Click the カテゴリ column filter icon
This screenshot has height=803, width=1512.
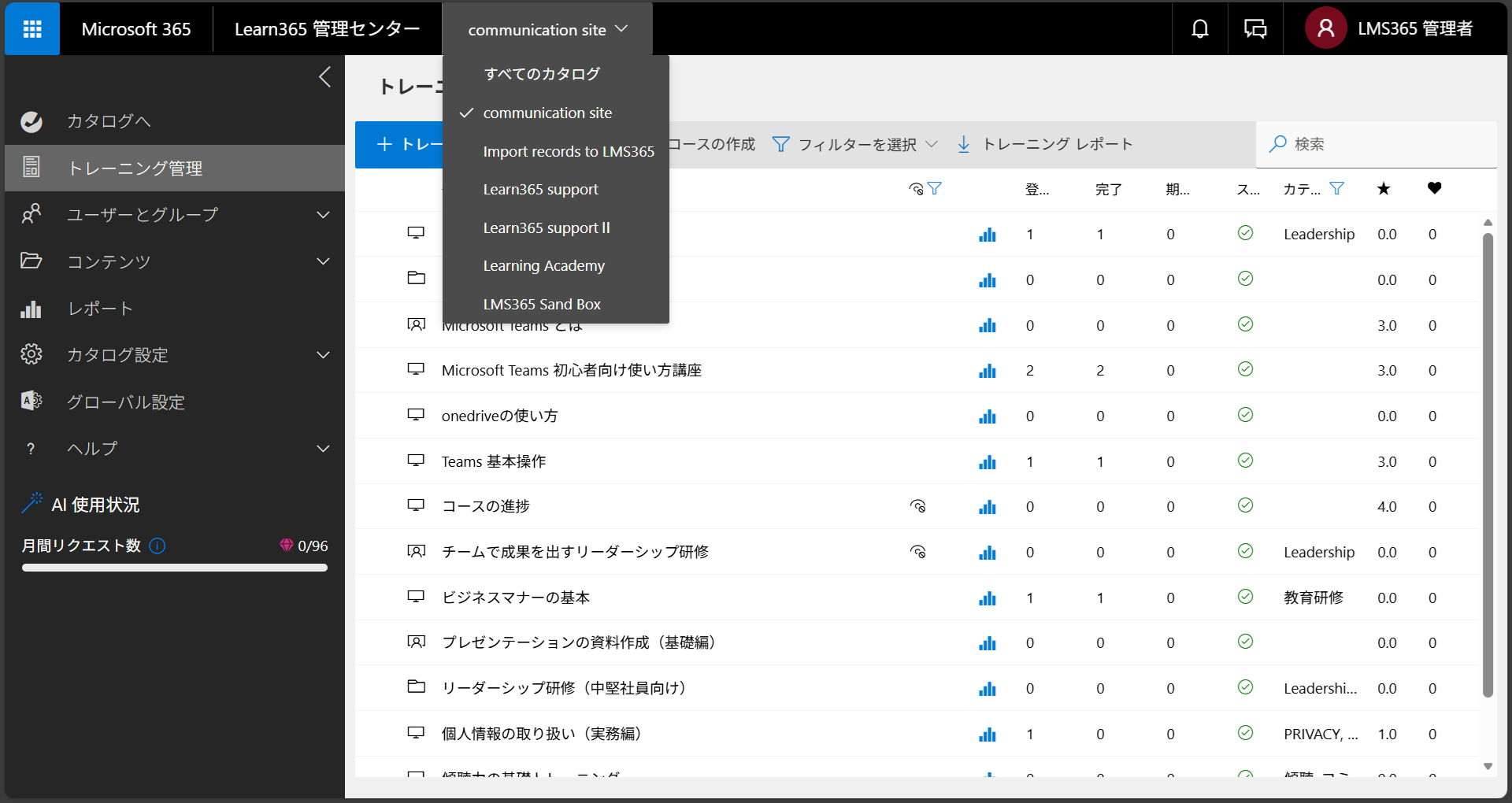[x=1336, y=189]
